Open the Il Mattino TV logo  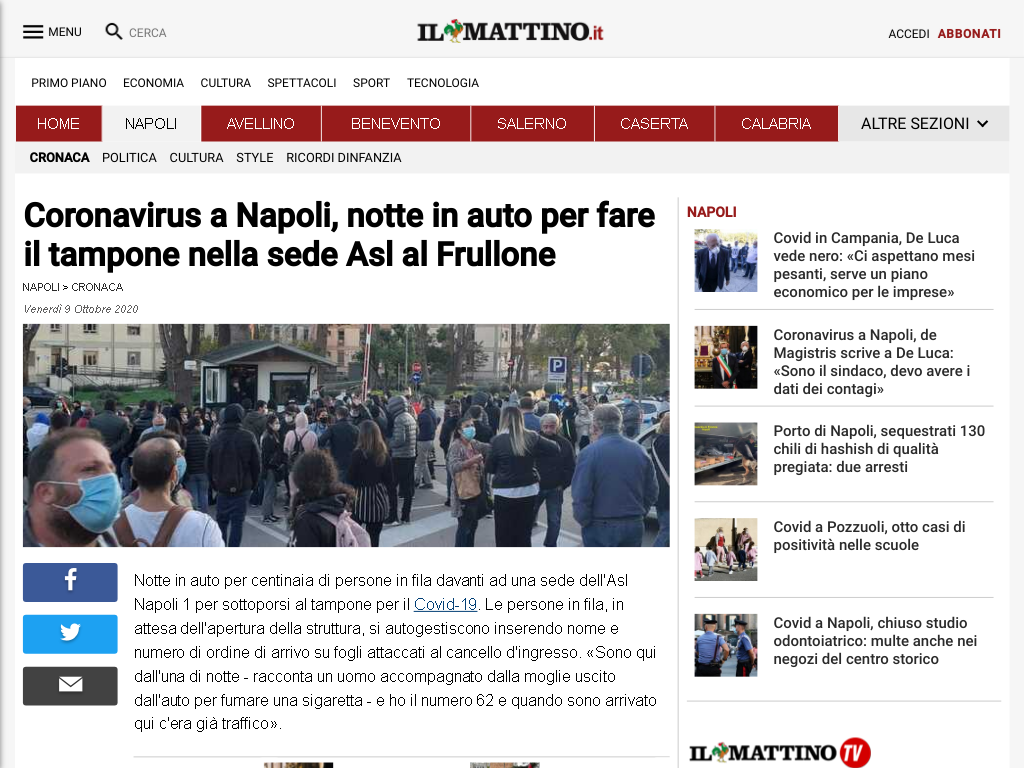pyautogui.click(x=780, y=752)
